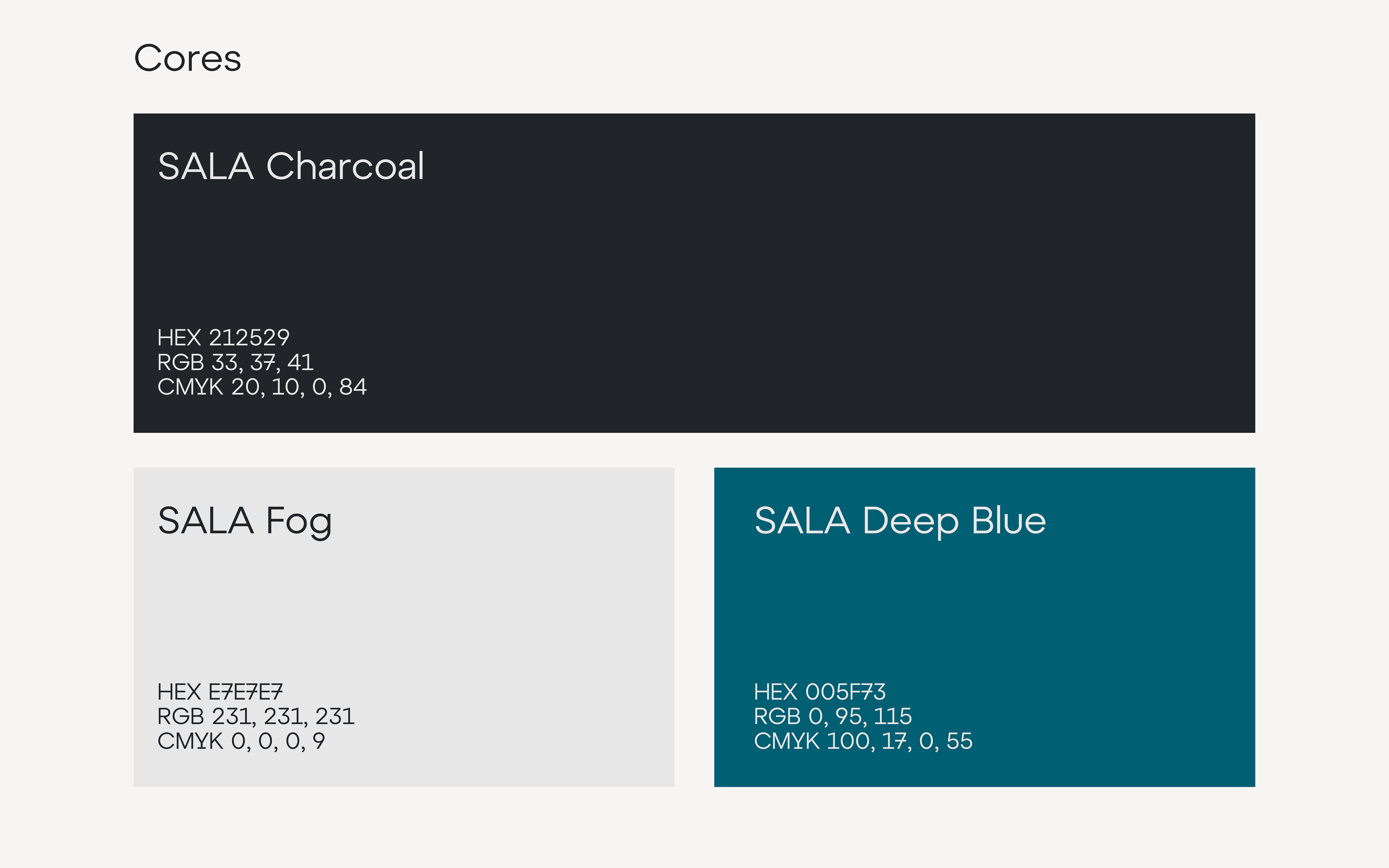The height and width of the screenshot is (868, 1389).
Task: Click the RGB 33, 37, 41 line
Action: point(235,362)
